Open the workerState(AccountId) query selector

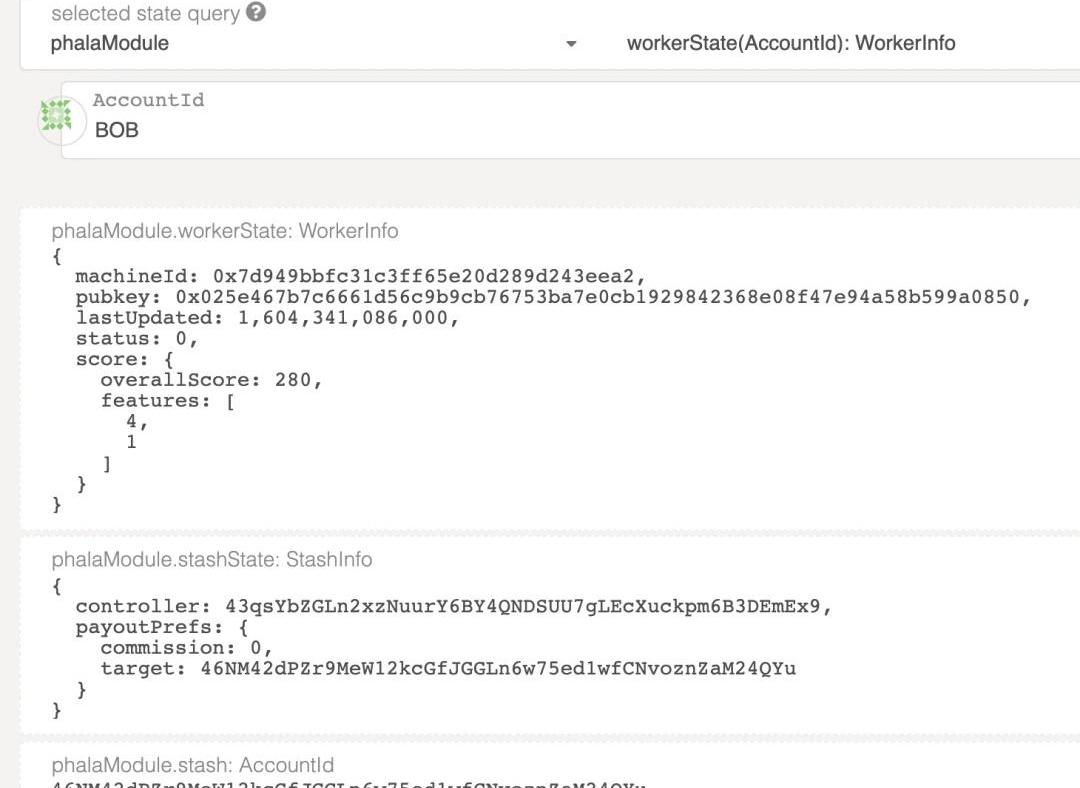[790, 43]
